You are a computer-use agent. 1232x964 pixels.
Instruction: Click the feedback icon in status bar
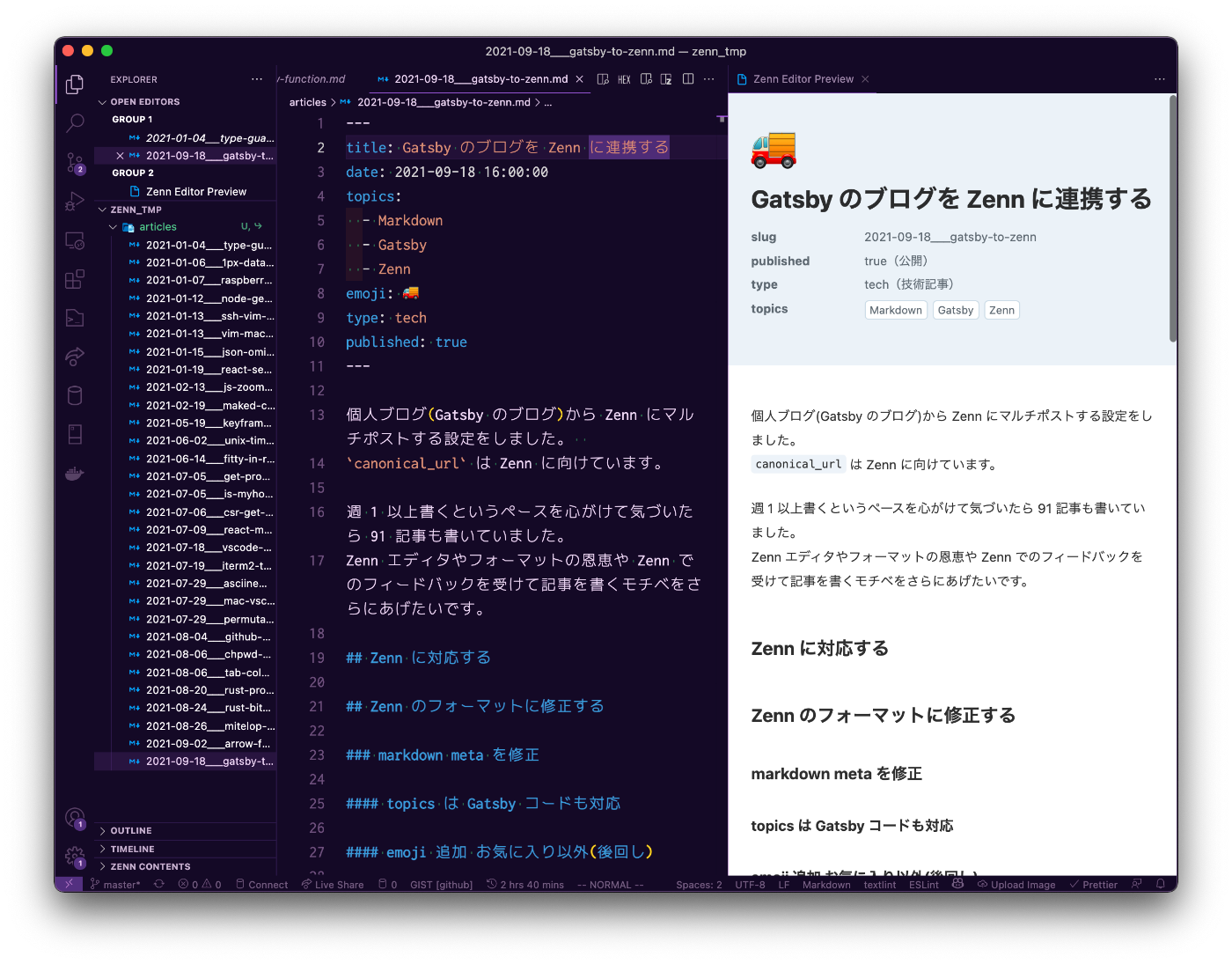click(1137, 884)
